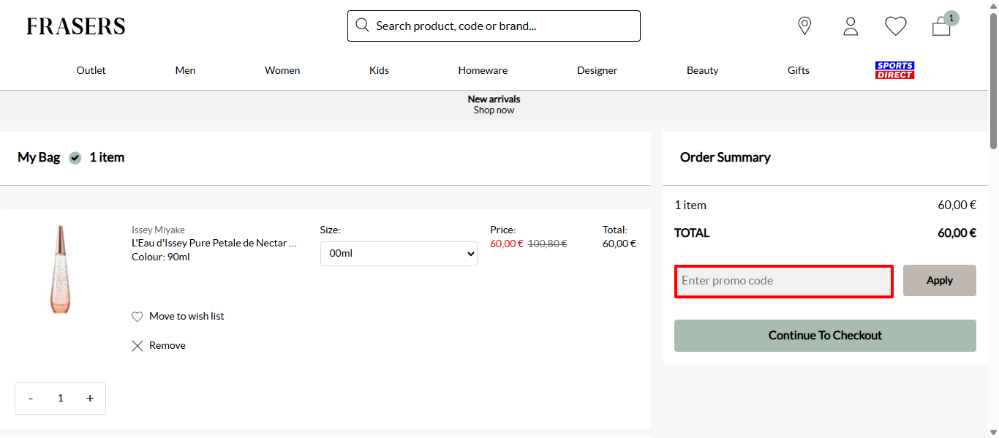Open the shopping bag icon
This screenshot has width=999, height=438.
coord(941,27)
